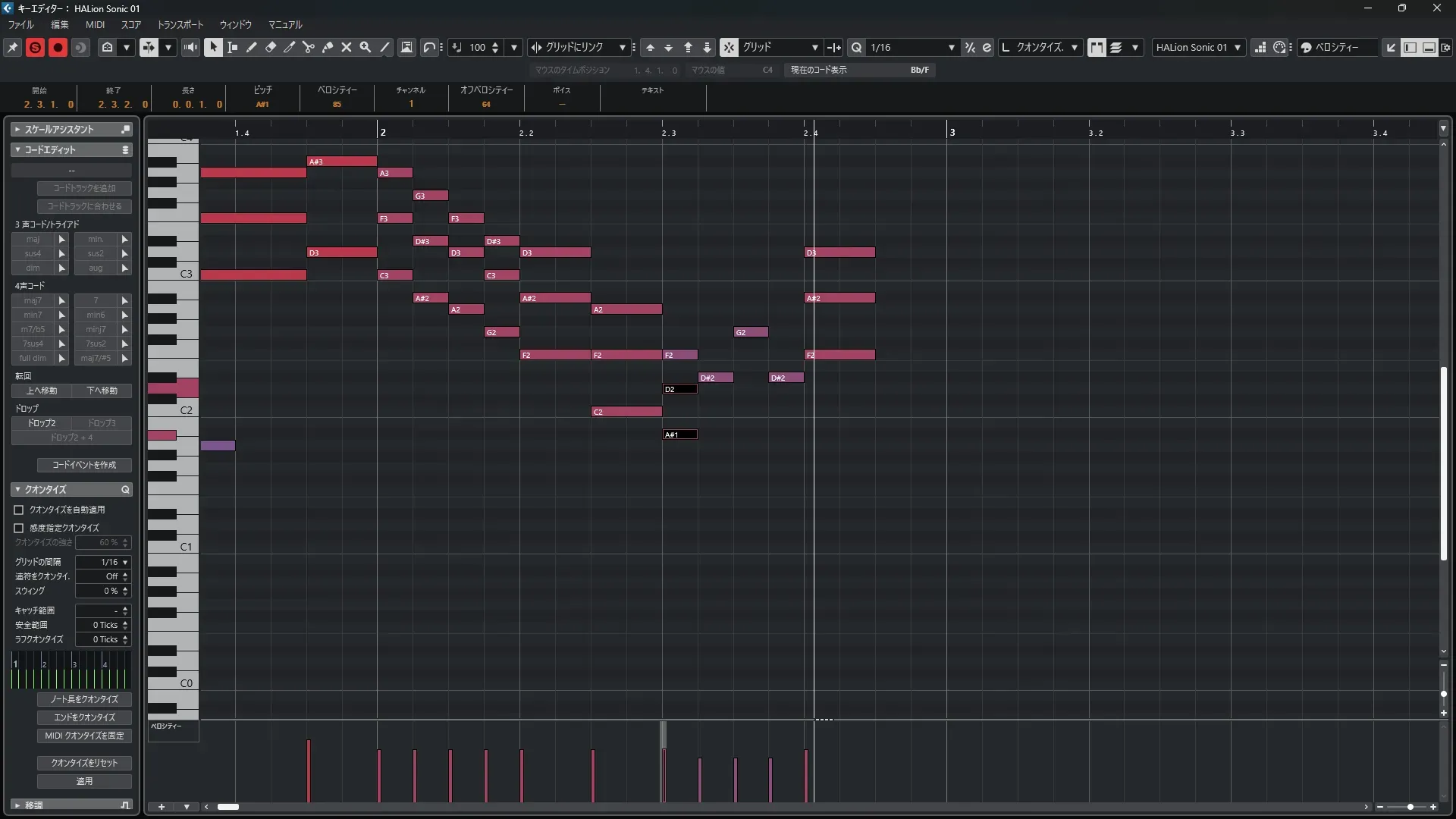Image resolution: width=1456 pixels, height=819 pixels.
Task: Select the Zoom magnifier tool
Action: [366, 47]
